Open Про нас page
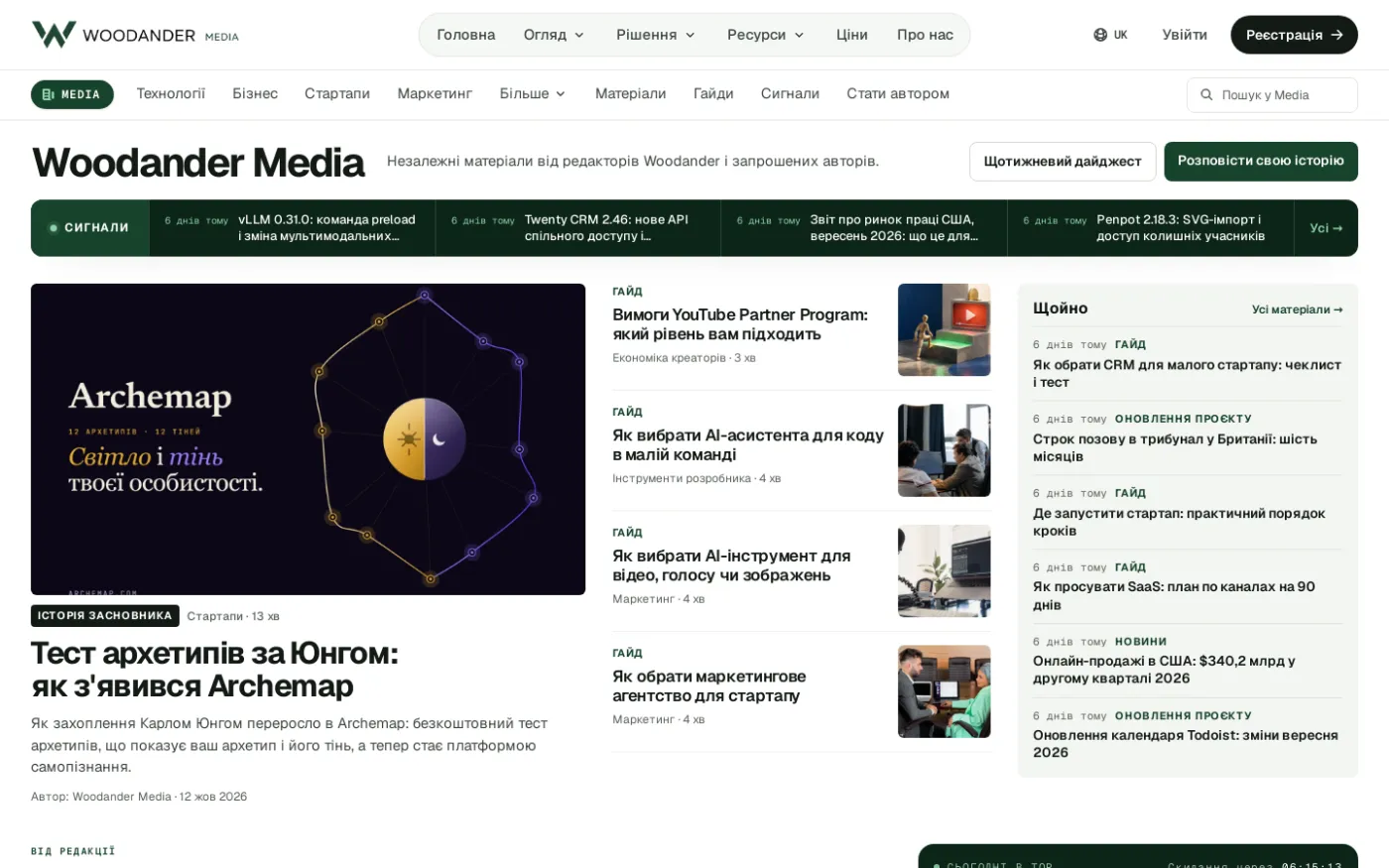 925,35
